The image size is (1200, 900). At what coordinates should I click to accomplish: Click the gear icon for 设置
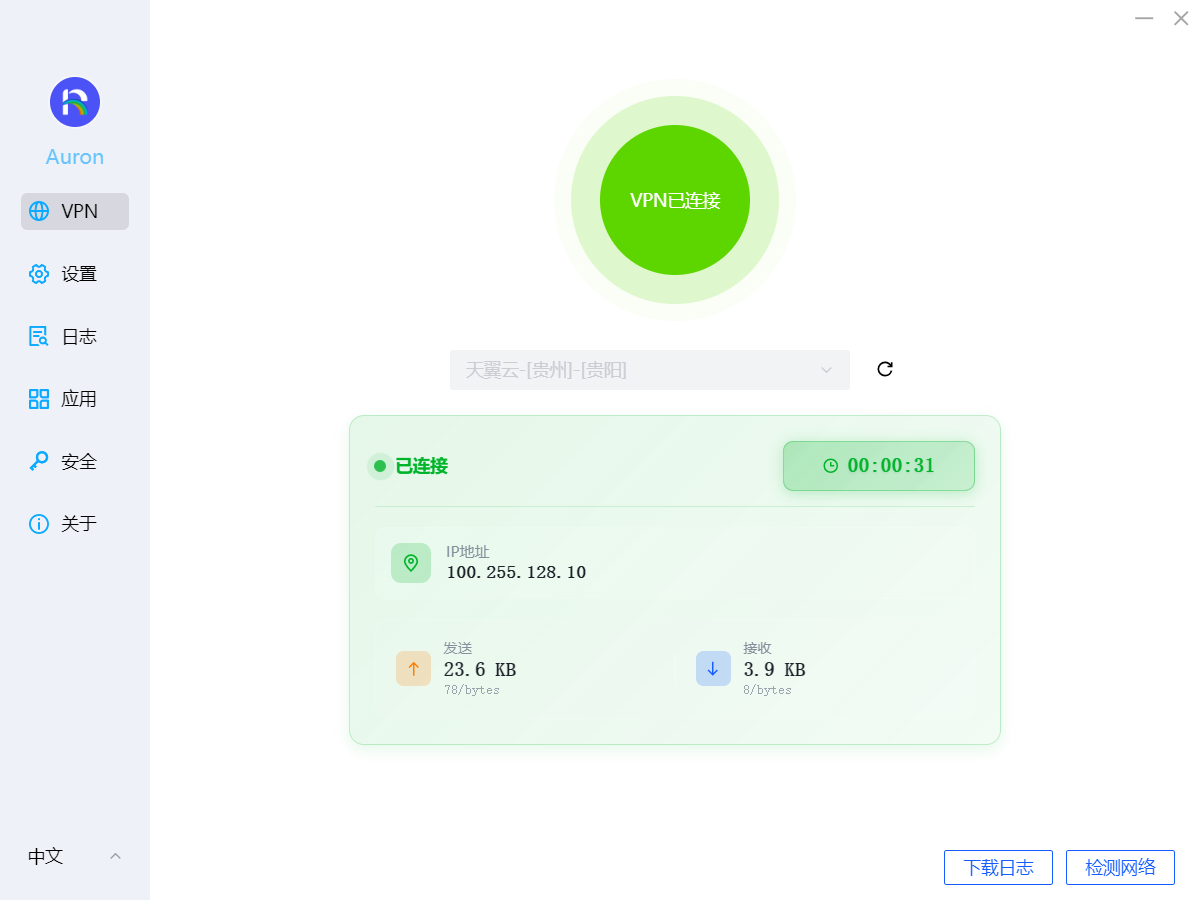[39, 274]
